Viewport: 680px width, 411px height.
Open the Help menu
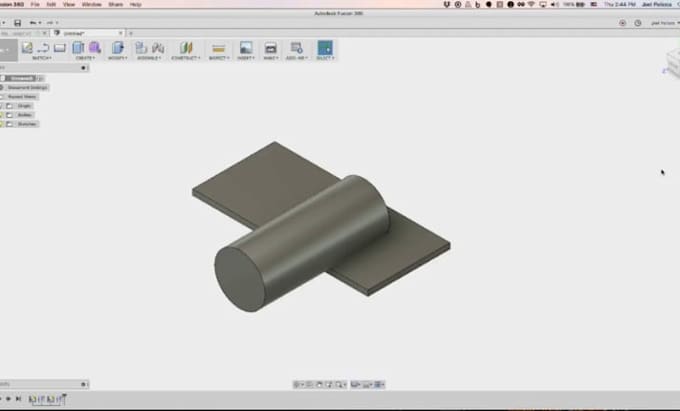(136, 4)
